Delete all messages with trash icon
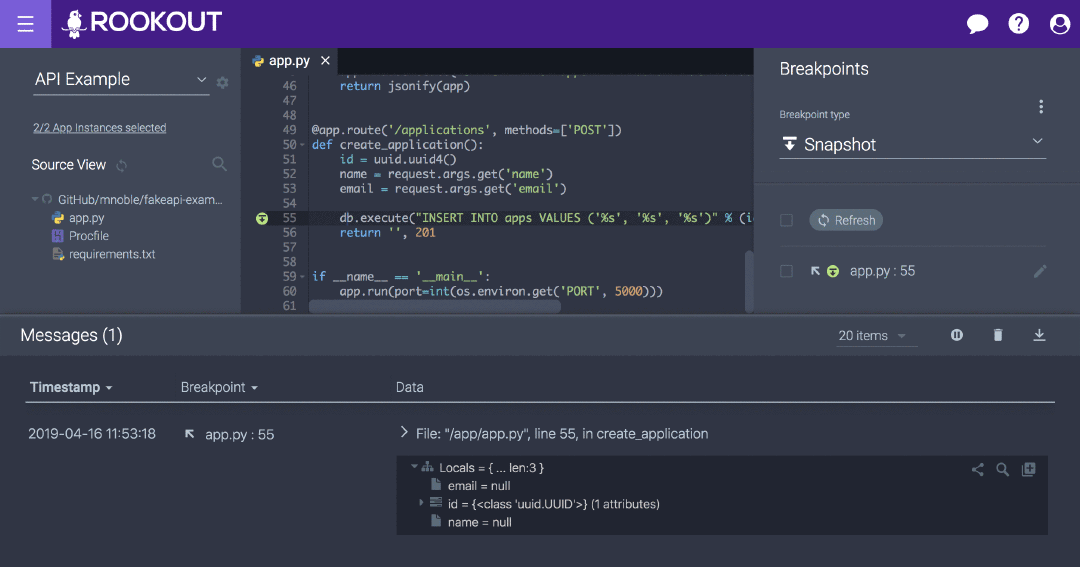1080x567 pixels. [x=998, y=335]
